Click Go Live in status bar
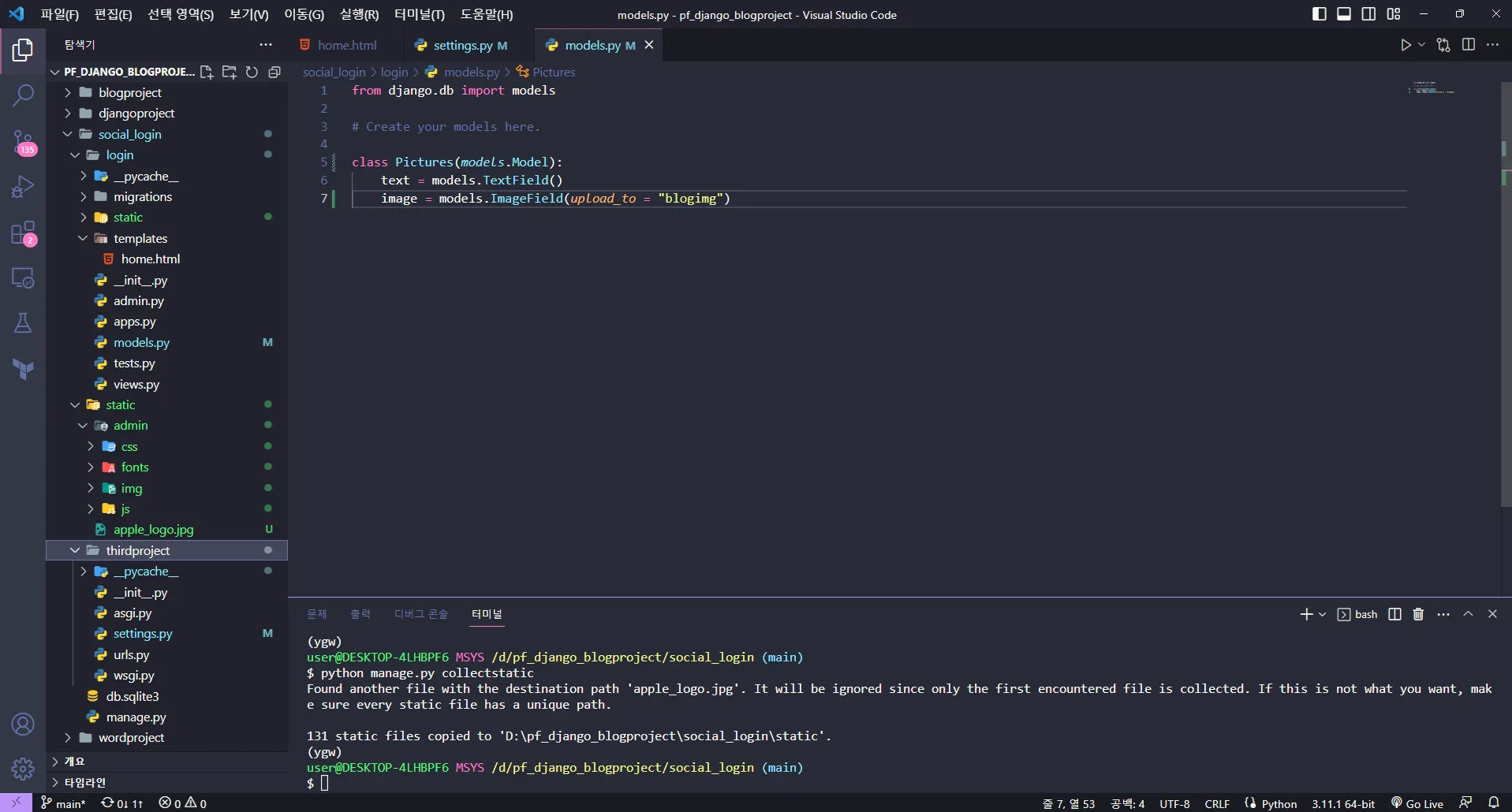1512x812 pixels. coord(1417,803)
